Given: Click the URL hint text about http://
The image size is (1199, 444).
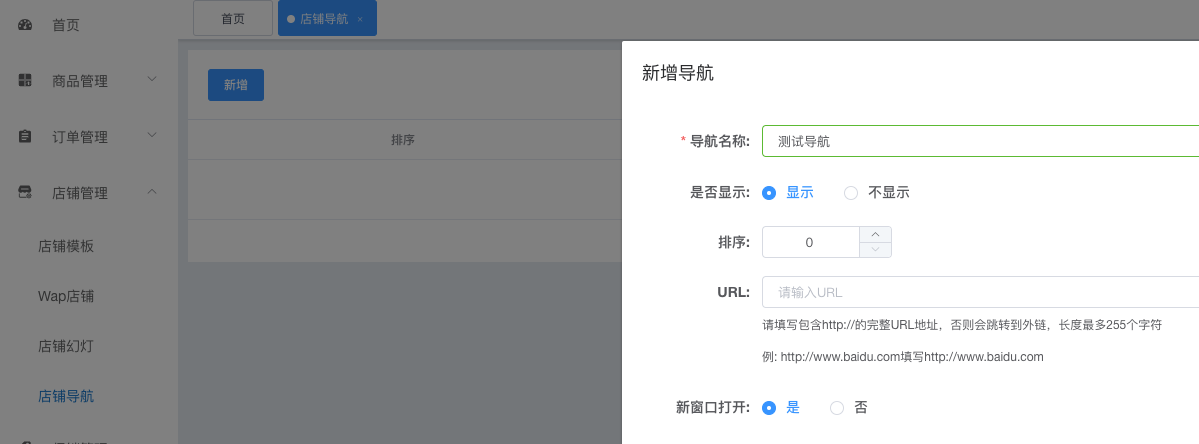Looking at the screenshot, I should click(962, 325).
